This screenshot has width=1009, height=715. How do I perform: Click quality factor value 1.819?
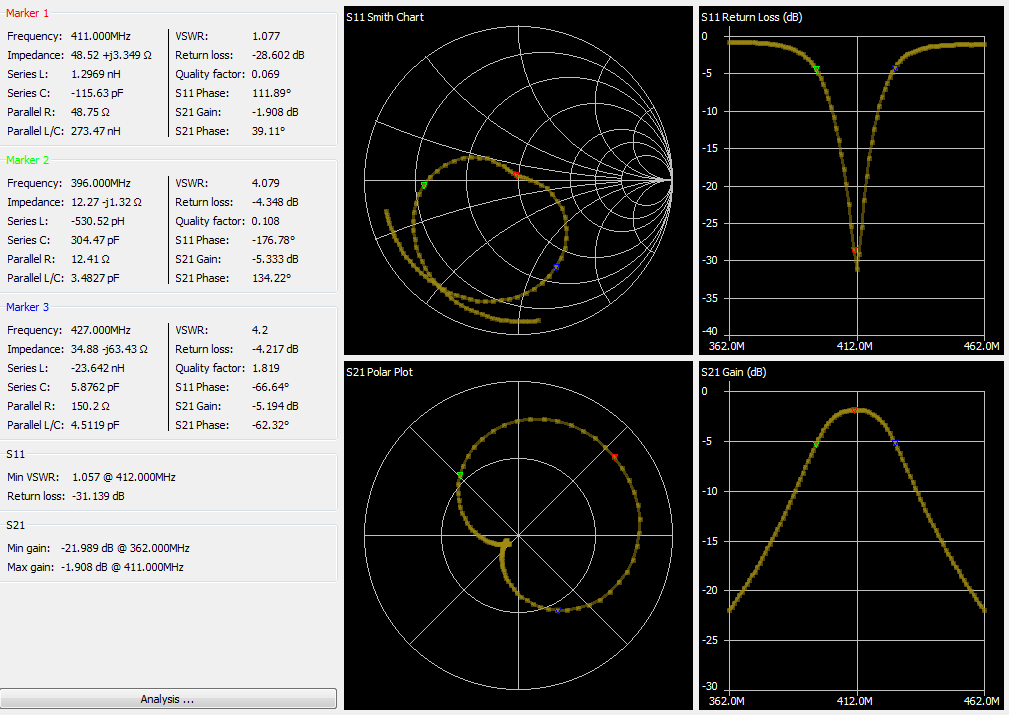point(266,367)
